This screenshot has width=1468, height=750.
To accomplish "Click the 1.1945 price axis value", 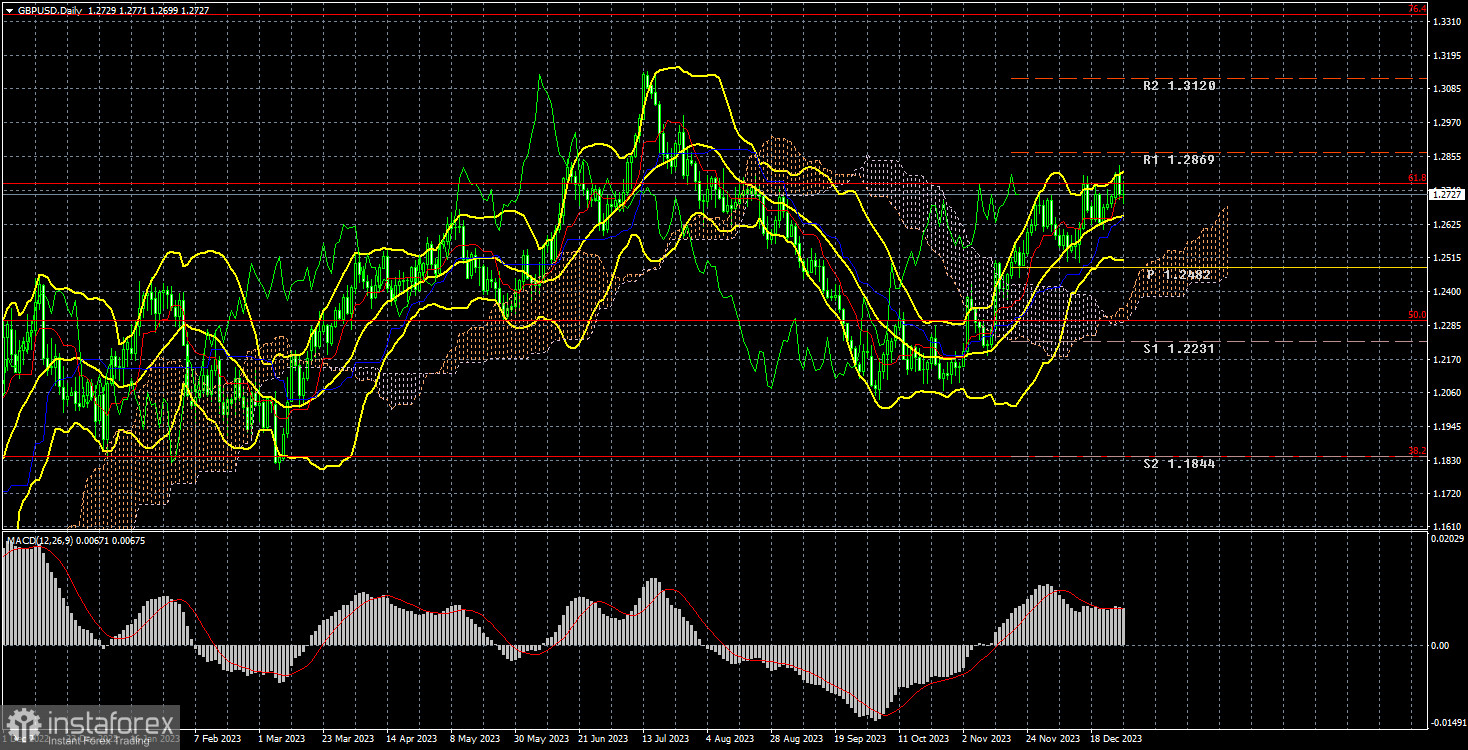I will 1447,426.
